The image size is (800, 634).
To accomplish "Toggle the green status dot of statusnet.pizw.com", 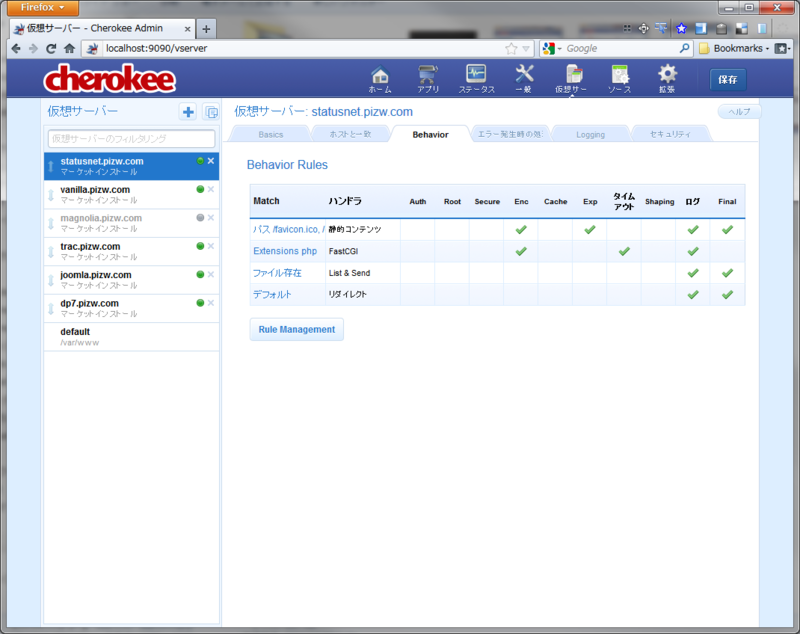I will click(200, 161).
